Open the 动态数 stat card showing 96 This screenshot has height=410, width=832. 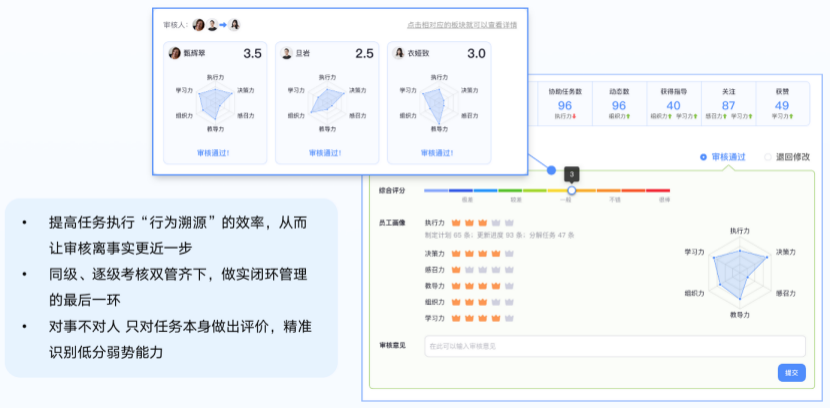pyautogui.click(x=618, y=103)
